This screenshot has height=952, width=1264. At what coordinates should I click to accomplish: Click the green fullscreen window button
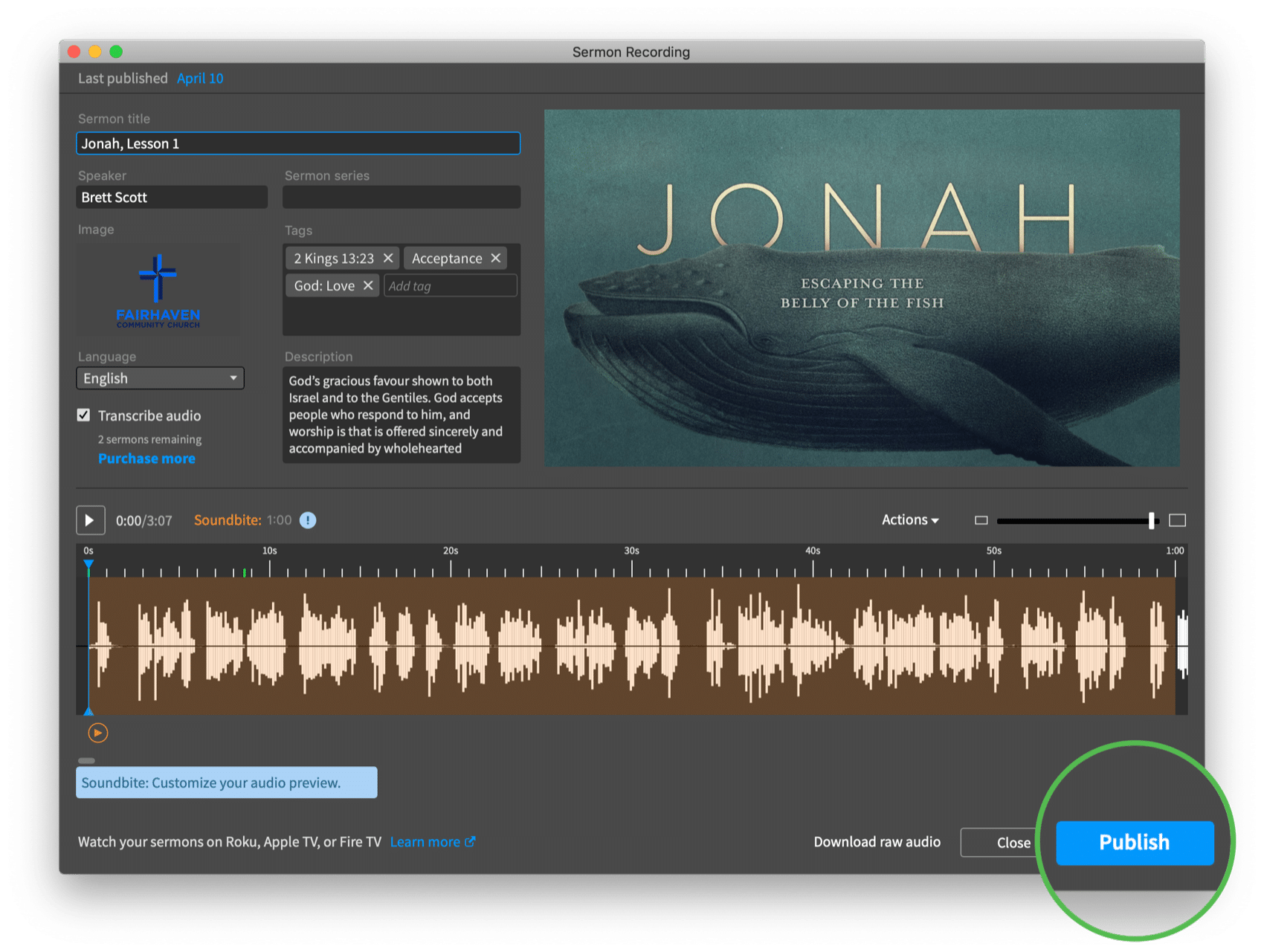pos(116,51)
